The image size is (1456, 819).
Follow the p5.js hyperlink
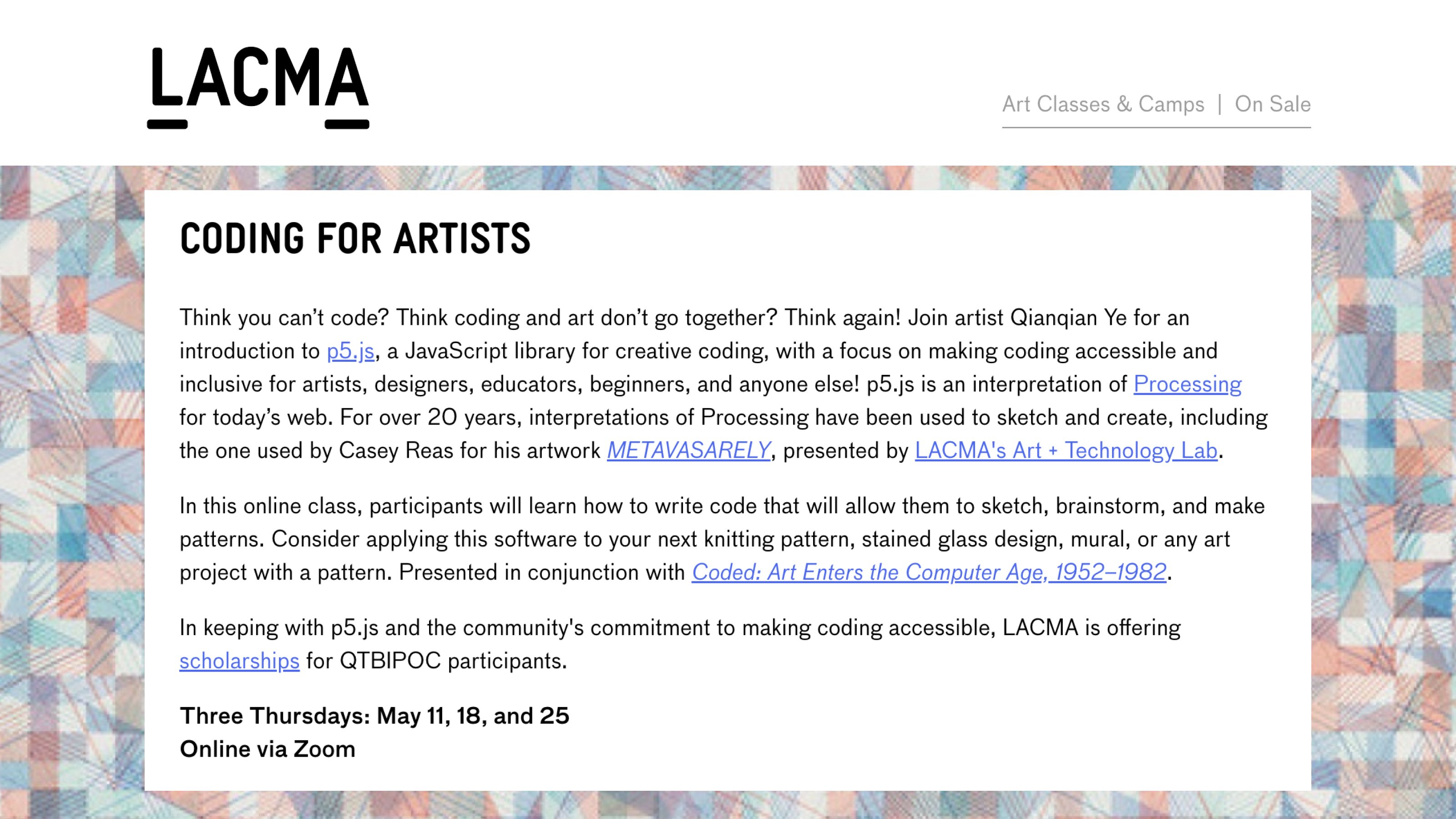click(x=350, y=351)
